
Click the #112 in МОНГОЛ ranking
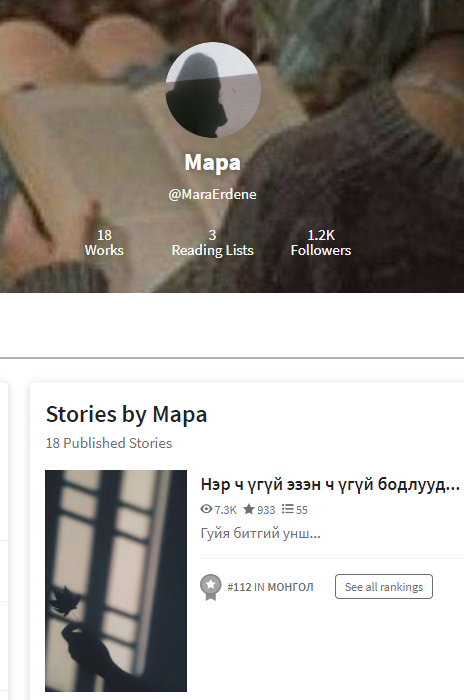click(x=270, y=587)
